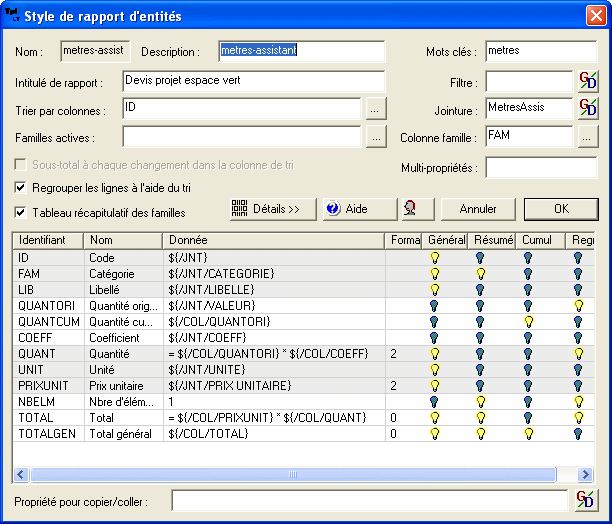Toggle the Général lightbulb for the ID row
This screenshot has width=612, height=524.
pyautogui.click(x=434, y=257)
